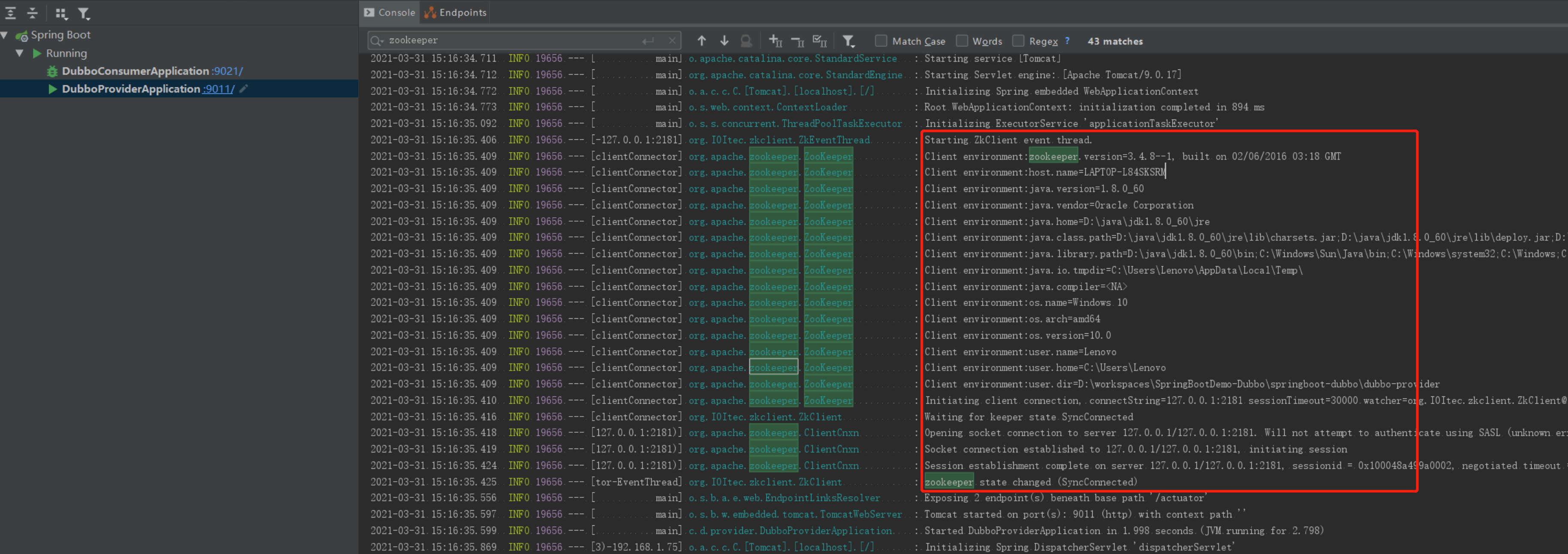Go to next occurrence with down arrow
1568x554 pixels.
(724, 41)
